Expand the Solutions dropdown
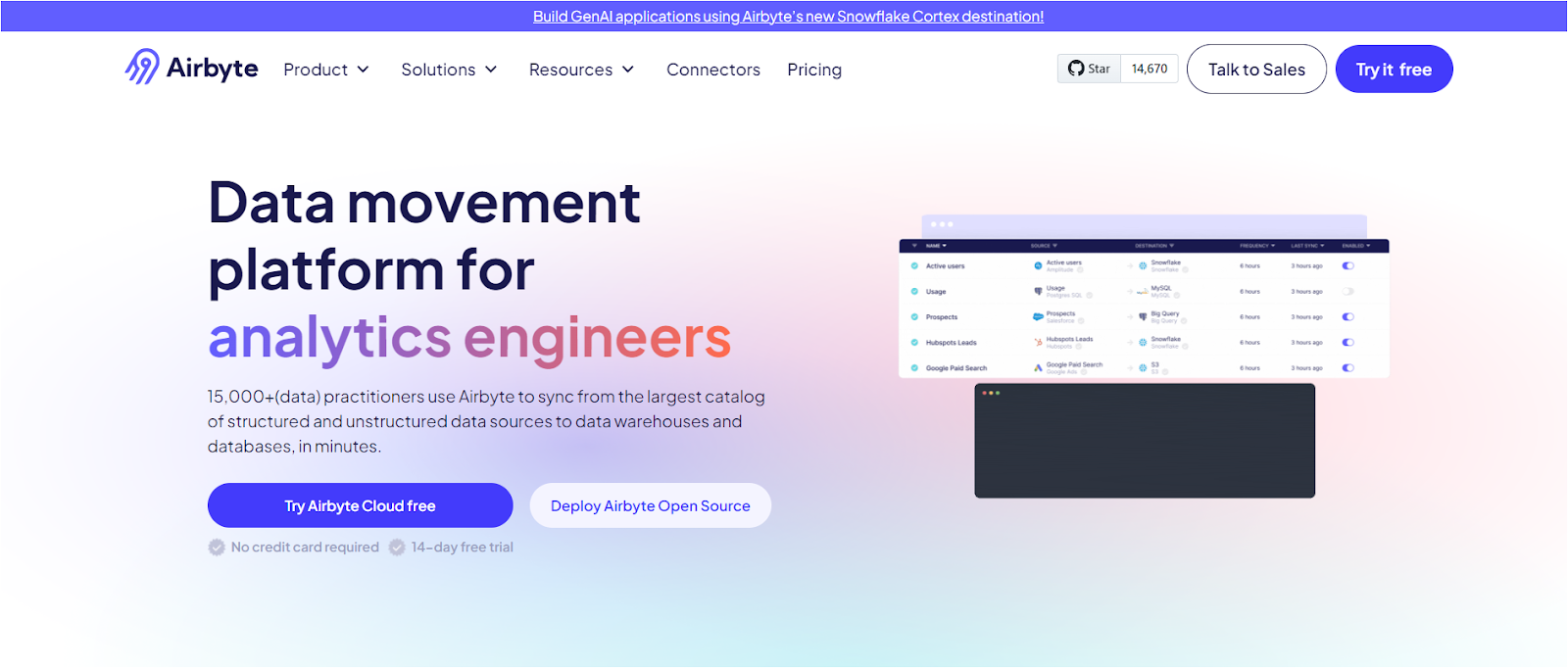 point(450,70)
